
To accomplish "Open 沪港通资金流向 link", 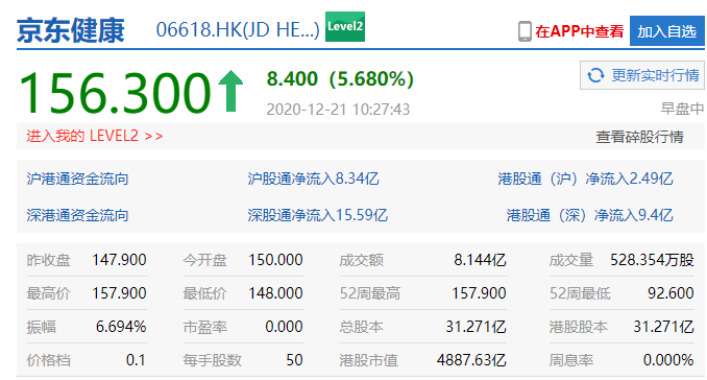I will [78, 179].
